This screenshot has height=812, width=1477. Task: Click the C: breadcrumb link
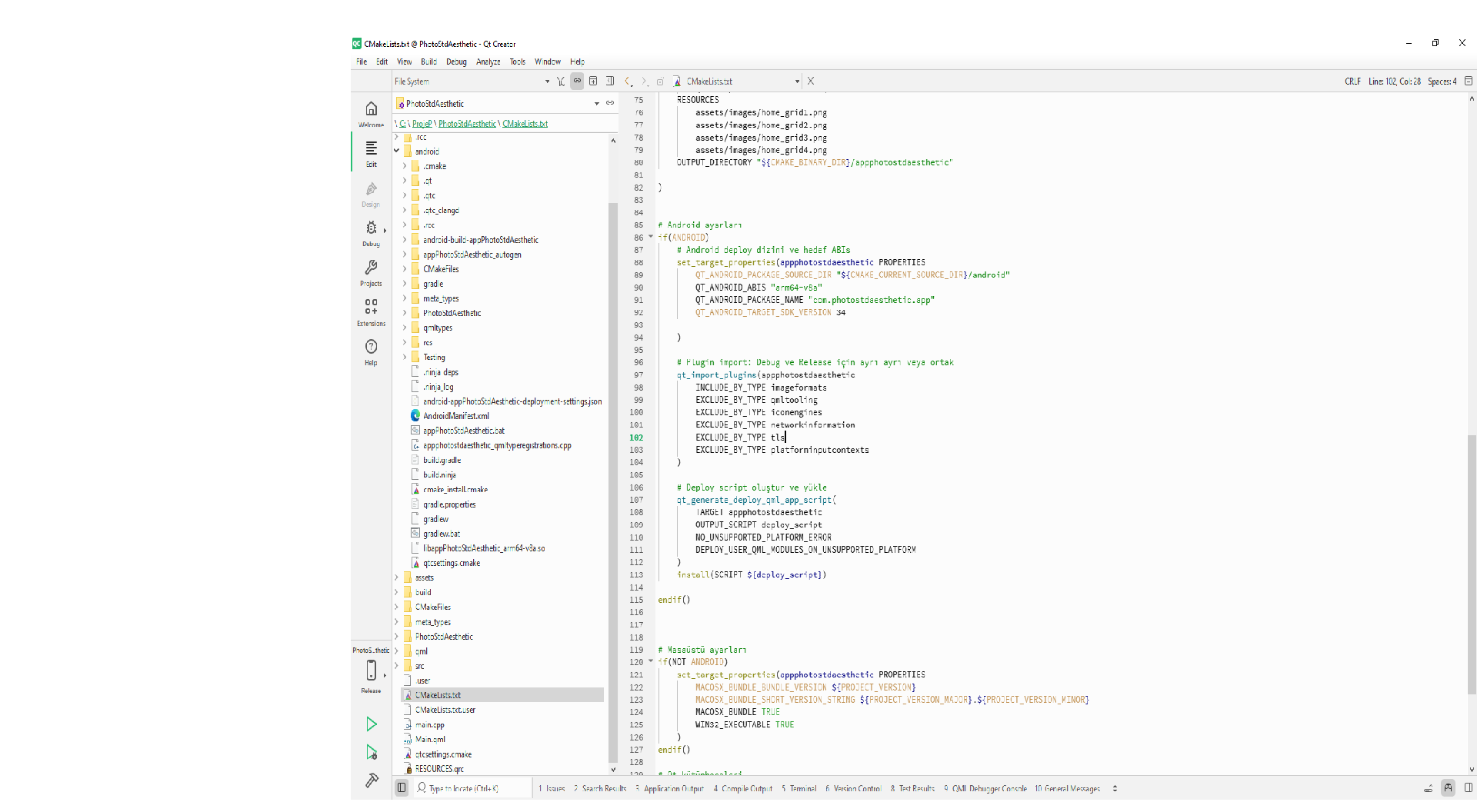[402, 124]
